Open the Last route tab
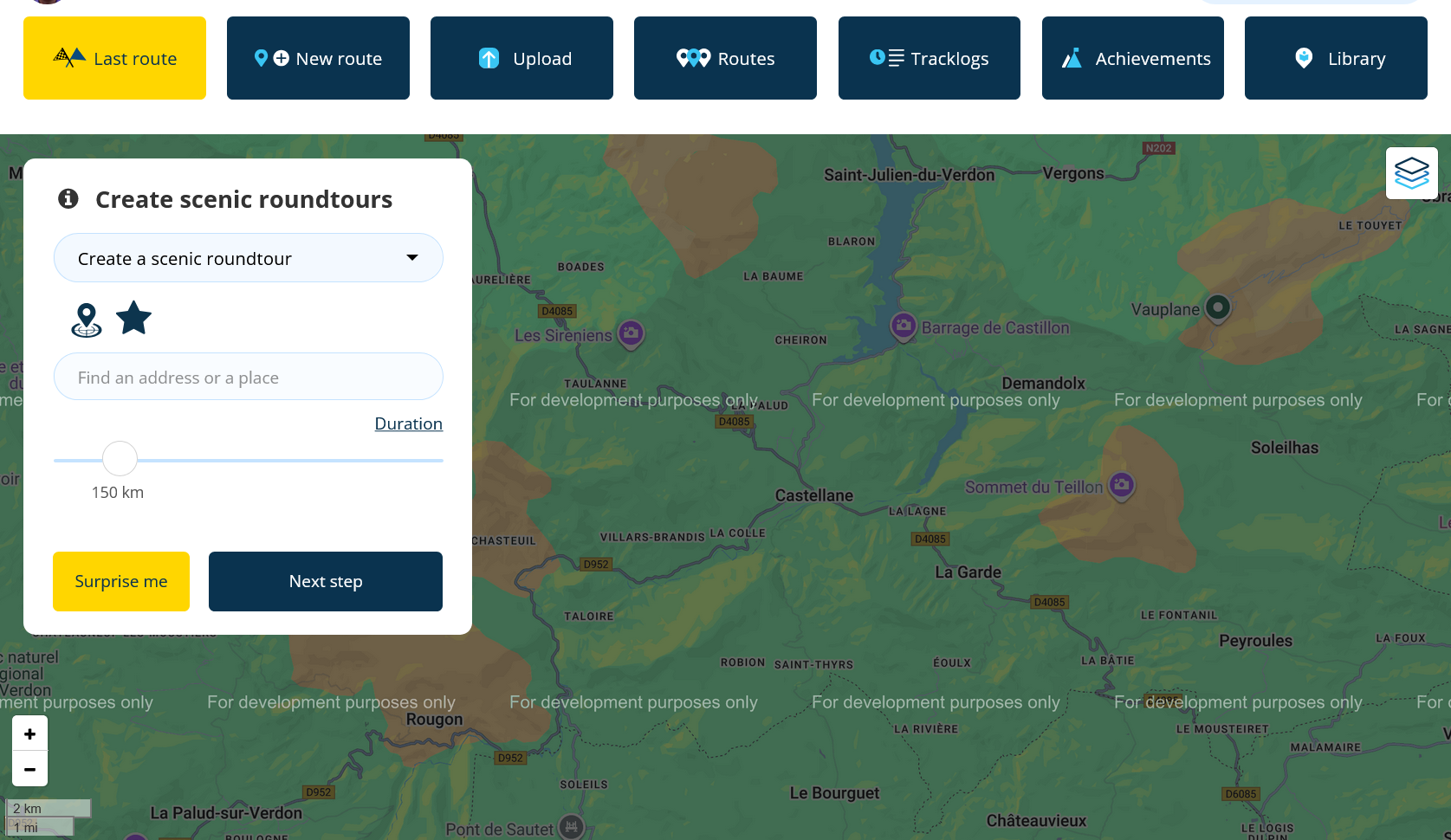This screenshot has width=1451, height=840. [114, 58]
